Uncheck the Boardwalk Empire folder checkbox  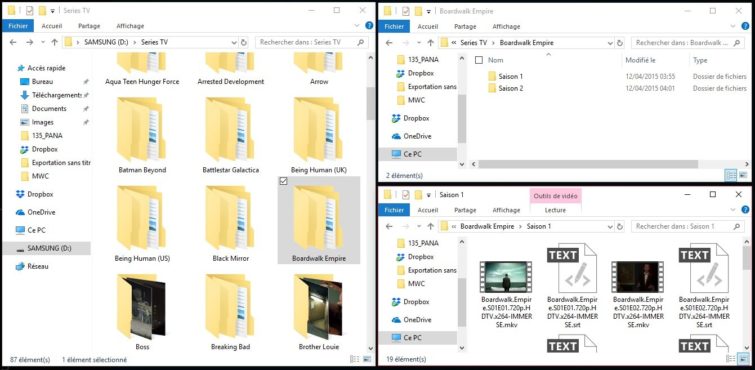pos(283,181)
